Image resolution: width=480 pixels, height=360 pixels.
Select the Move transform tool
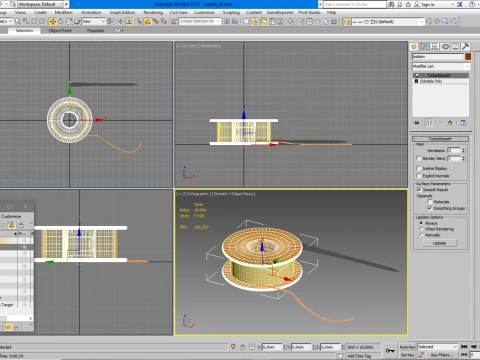pos(53,21)
